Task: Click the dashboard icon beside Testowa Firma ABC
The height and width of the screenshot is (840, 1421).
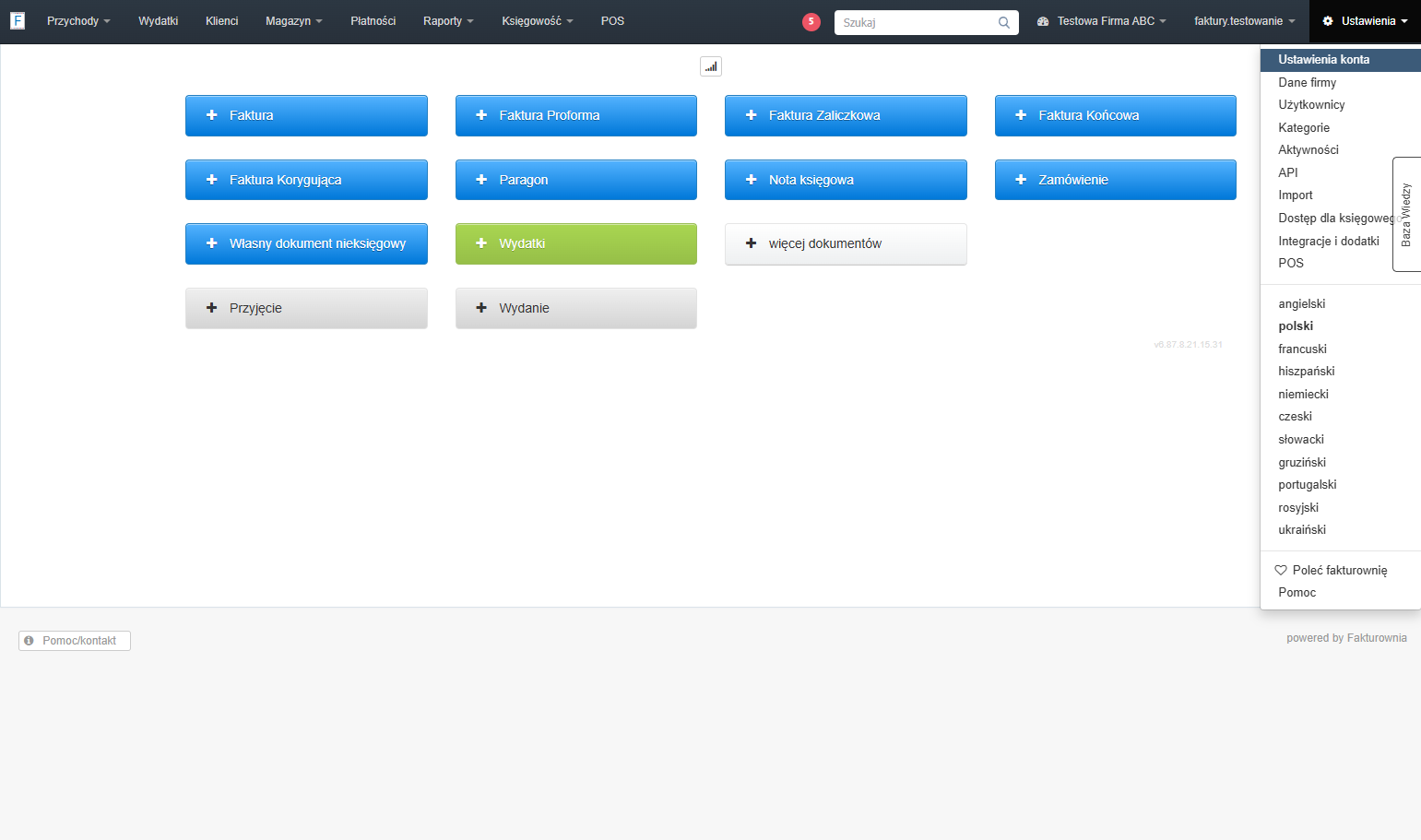Action: 1043,21
